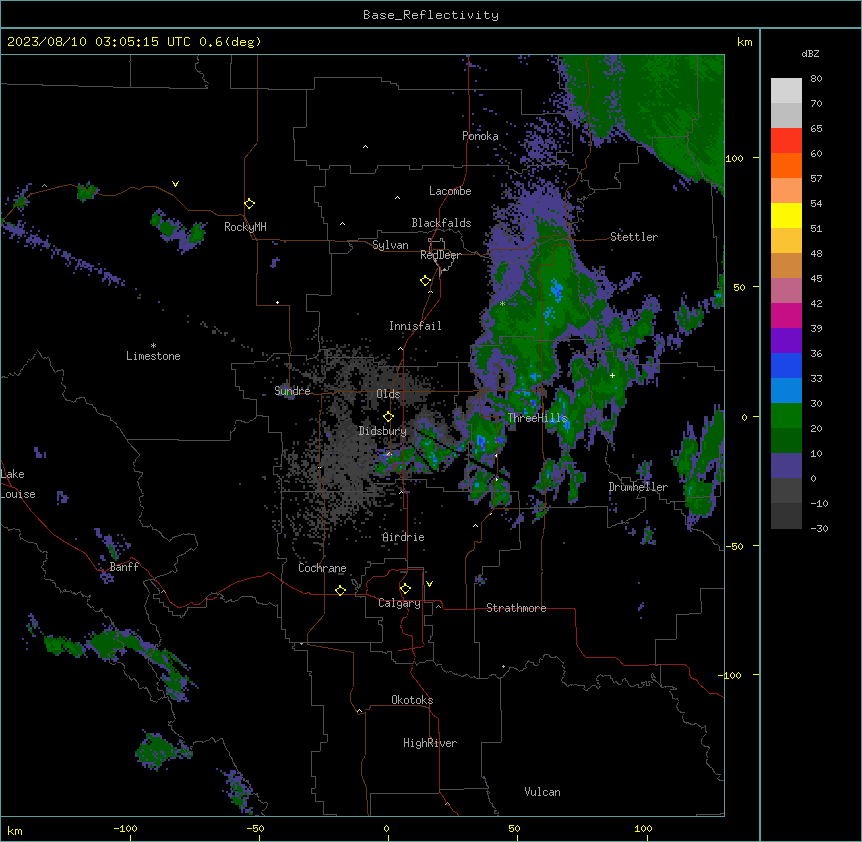Select the RockyMH label

(x=245, y=227)
